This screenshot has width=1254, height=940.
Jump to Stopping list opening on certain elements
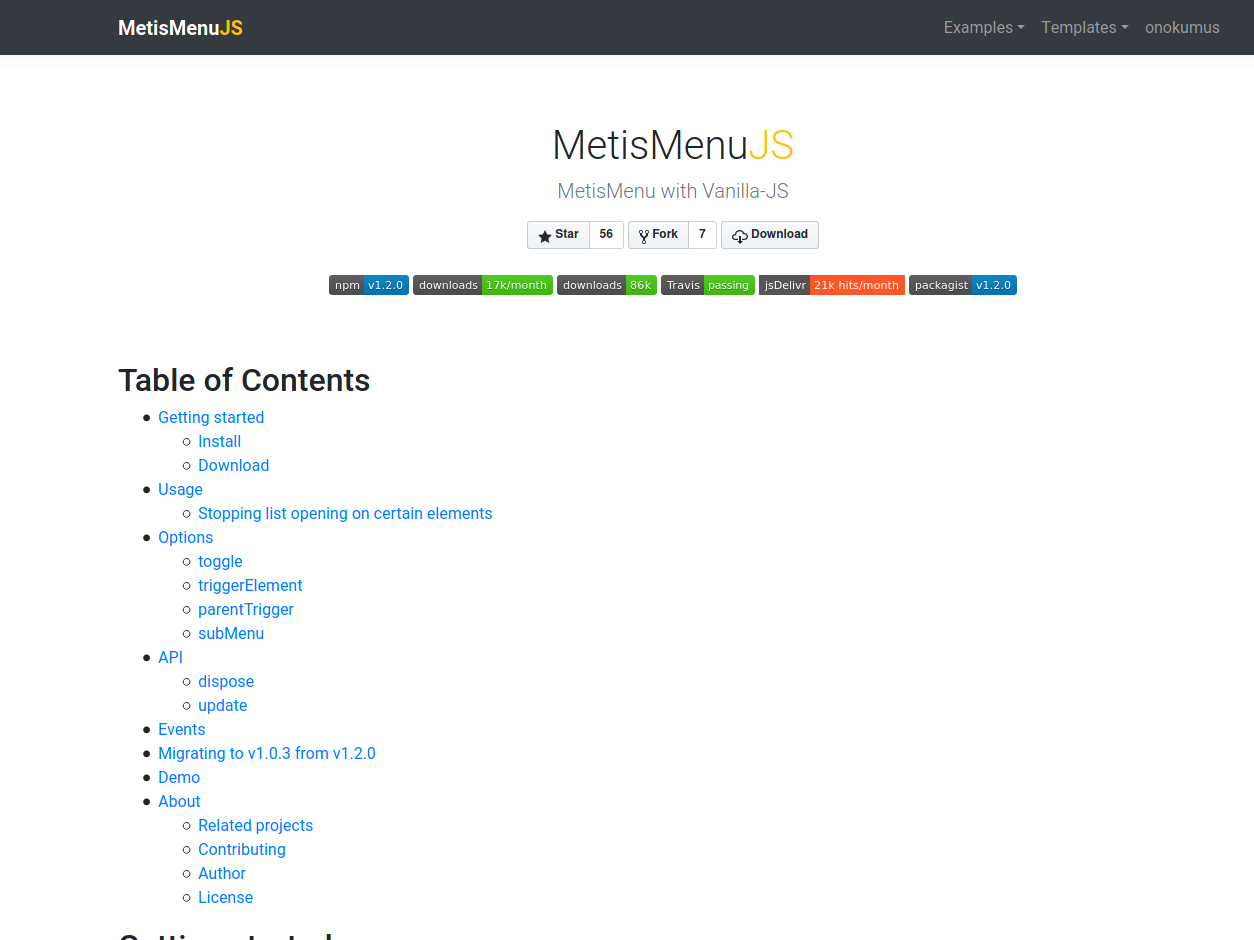345,514
